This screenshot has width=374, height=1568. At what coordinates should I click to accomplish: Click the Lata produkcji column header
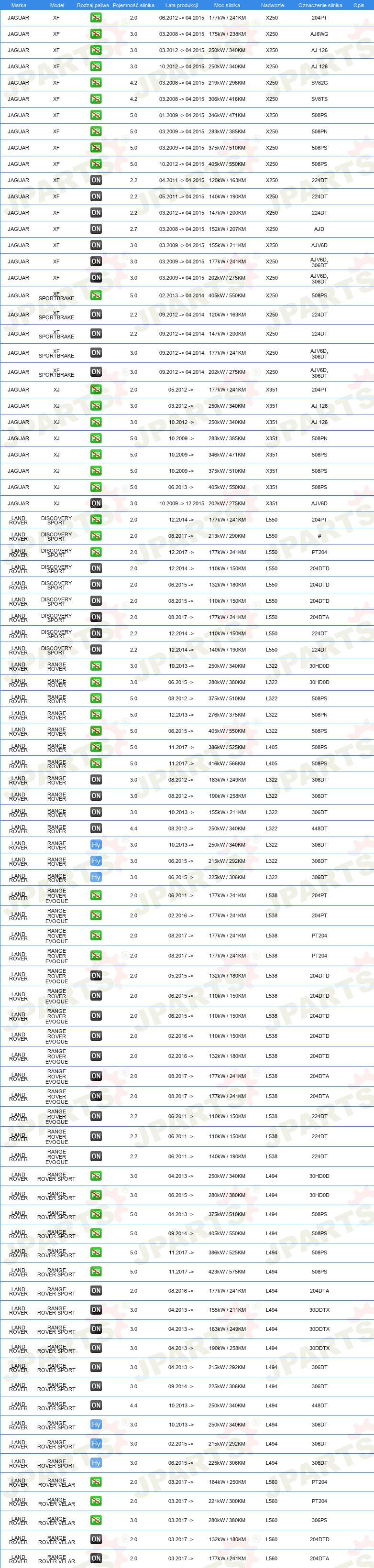pyautogui.click(x=182, y=5)
